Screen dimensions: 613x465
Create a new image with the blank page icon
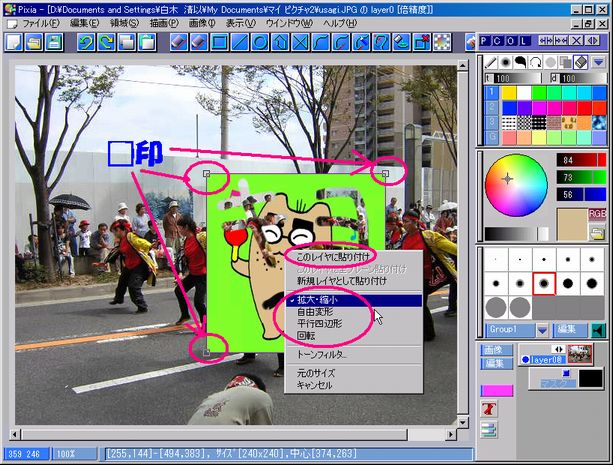(x=14, y=42)
